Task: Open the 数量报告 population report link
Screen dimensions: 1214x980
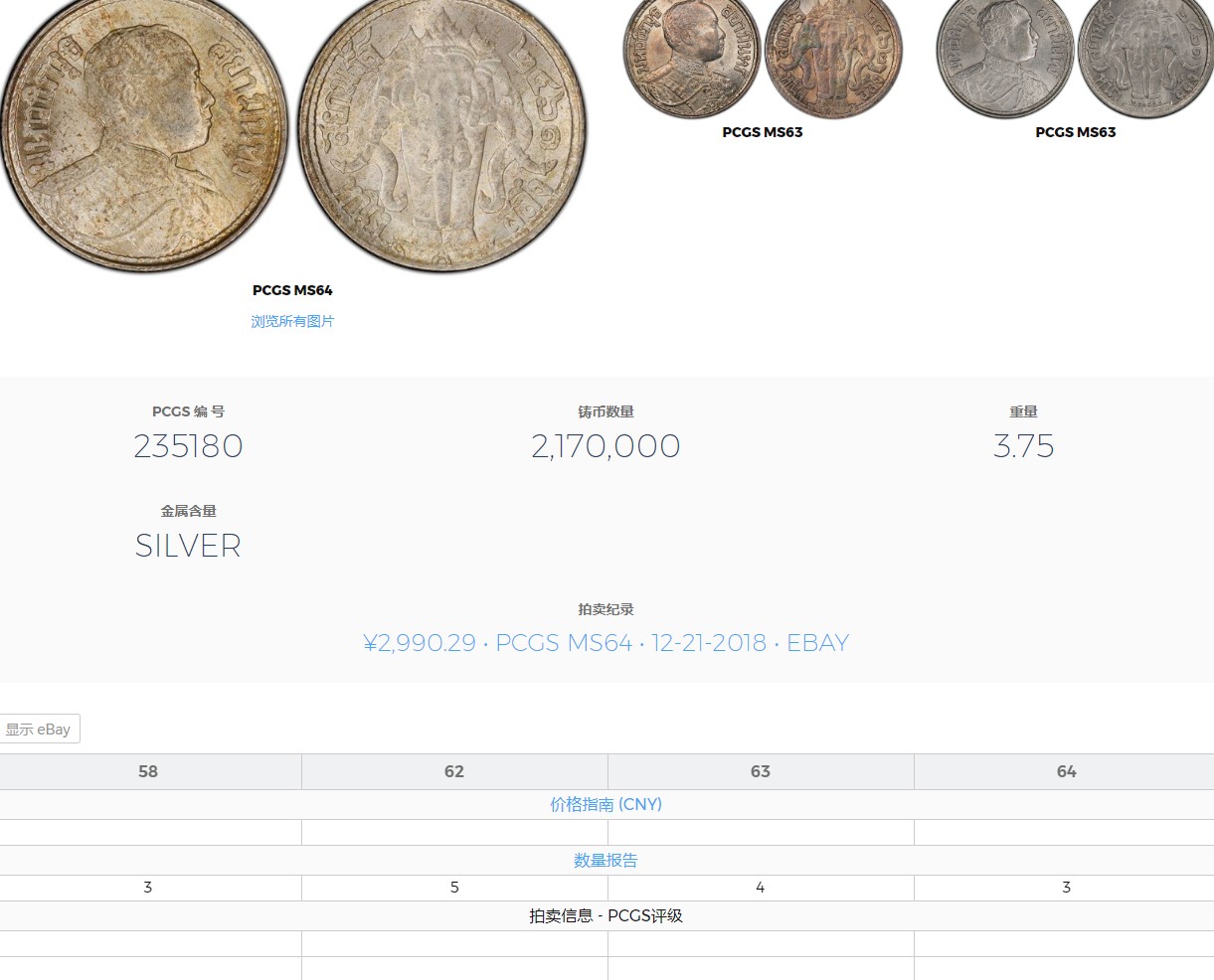Action: coord(607,860)
